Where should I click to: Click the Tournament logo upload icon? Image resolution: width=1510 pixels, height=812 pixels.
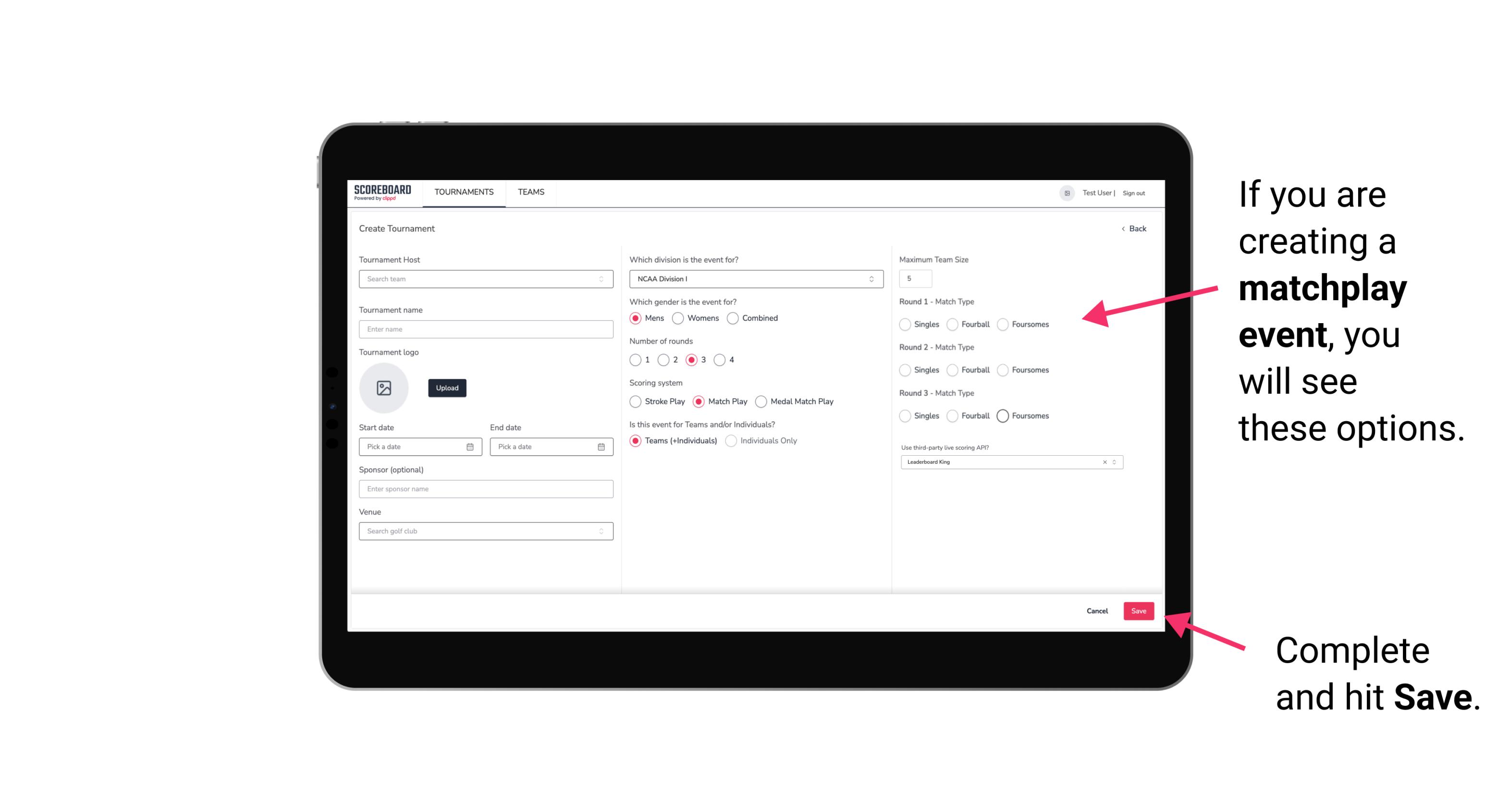pyautogui.click(x=385, y=389)
